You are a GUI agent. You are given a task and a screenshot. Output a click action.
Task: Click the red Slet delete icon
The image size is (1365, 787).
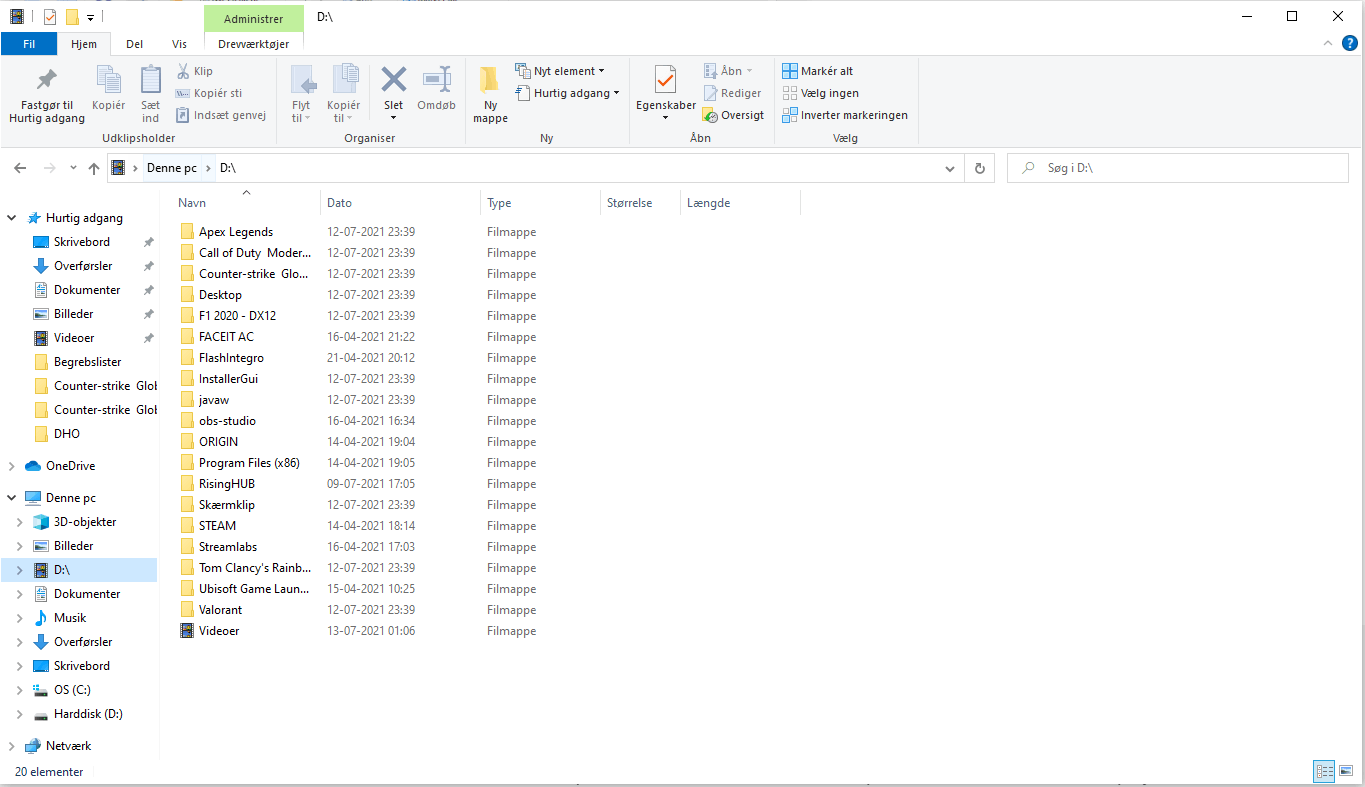[x=394, y=80]
